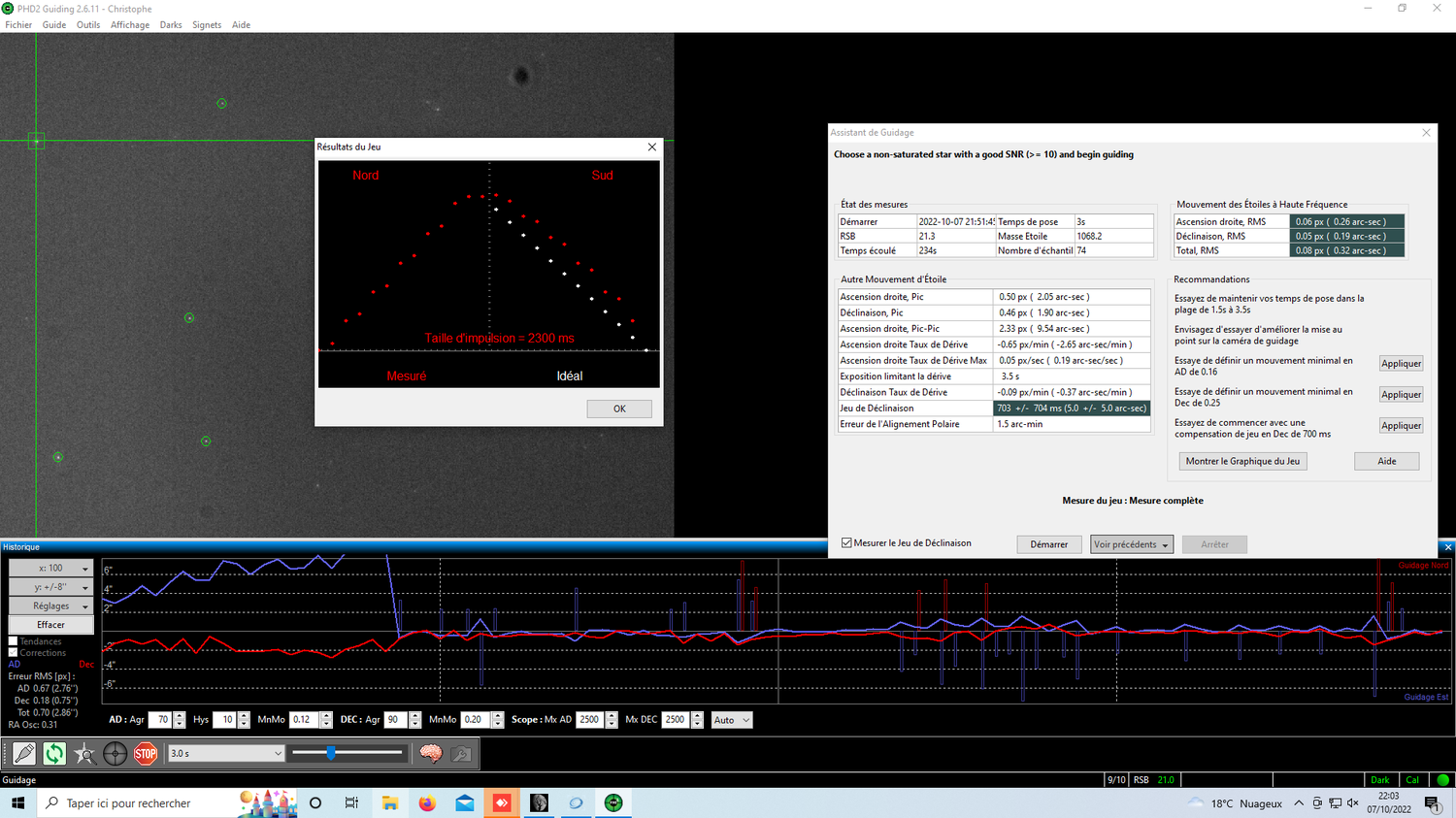
Task: Click the AD Agr value field
Action: [x=160, y=720]
